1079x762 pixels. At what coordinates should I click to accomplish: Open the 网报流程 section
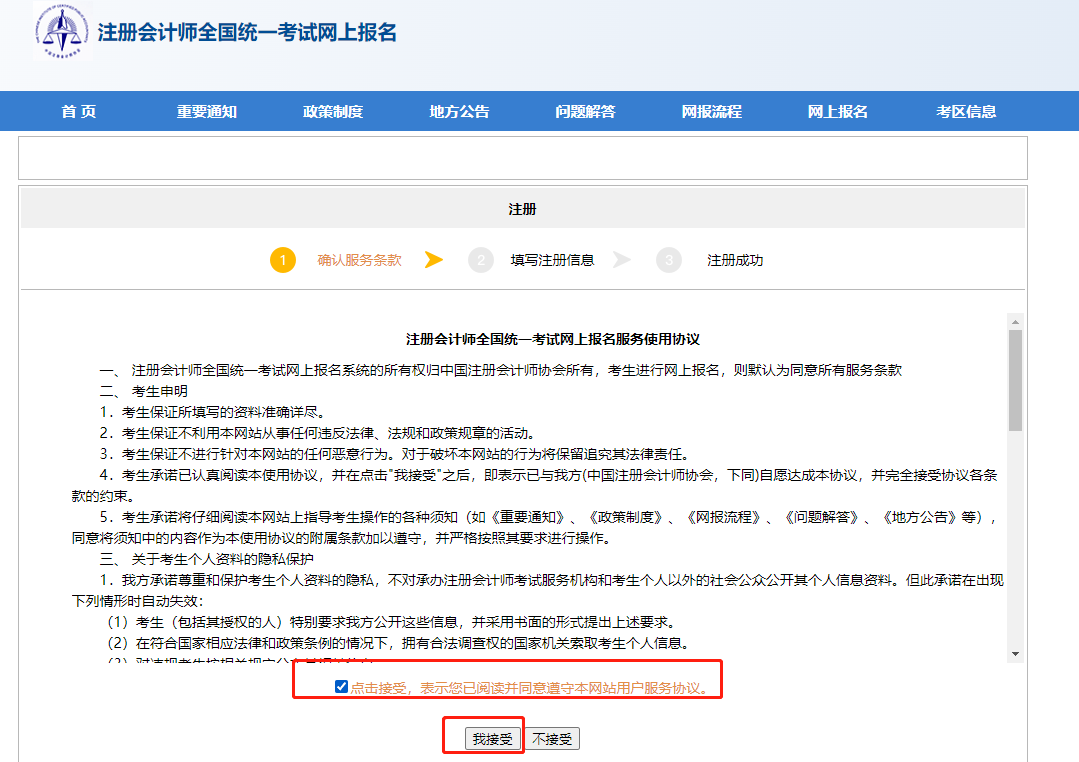pyautogui.click(x=712, y=111)
